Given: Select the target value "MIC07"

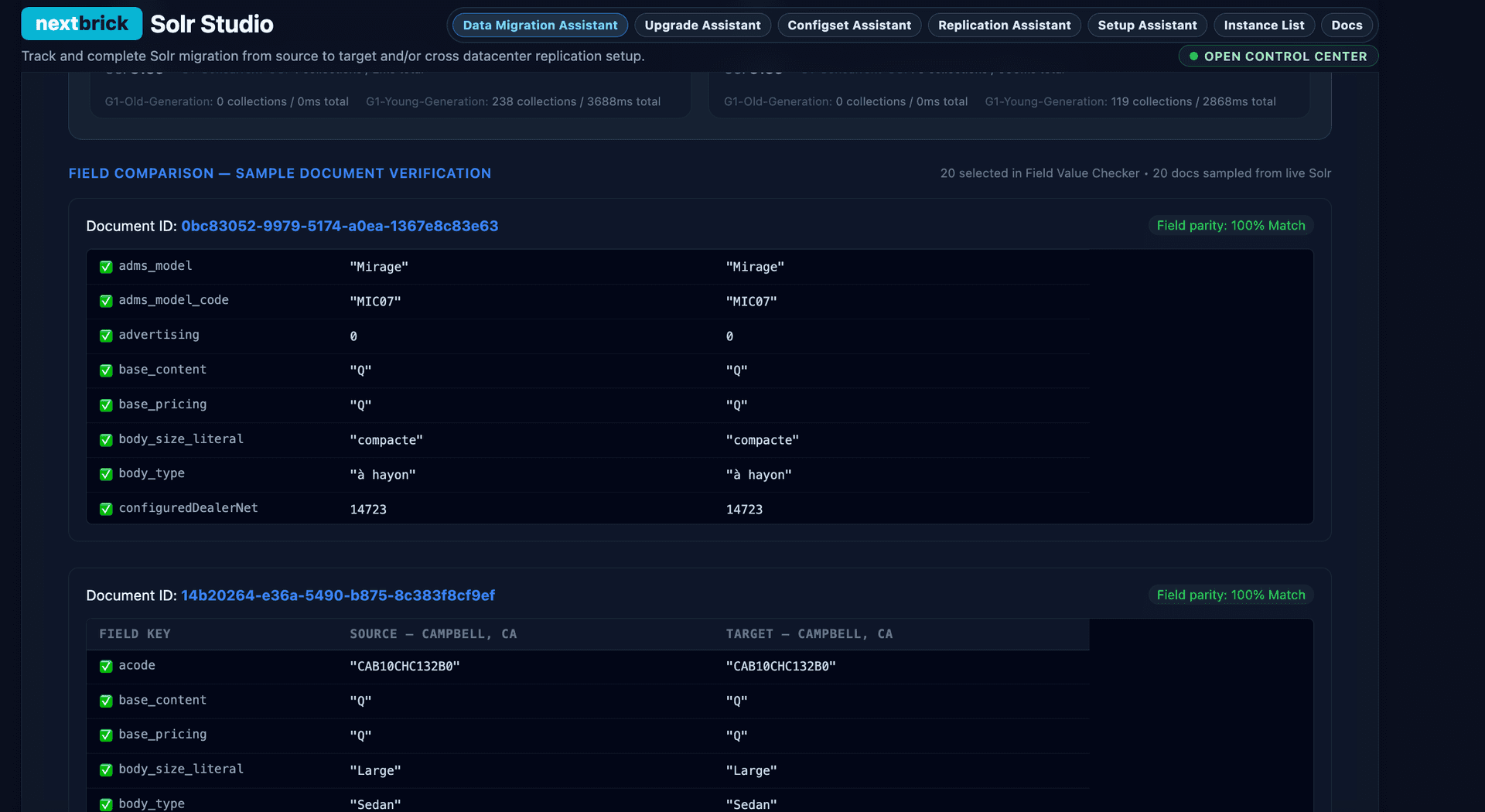Looking at the screenshot, I should pos(751,302).
